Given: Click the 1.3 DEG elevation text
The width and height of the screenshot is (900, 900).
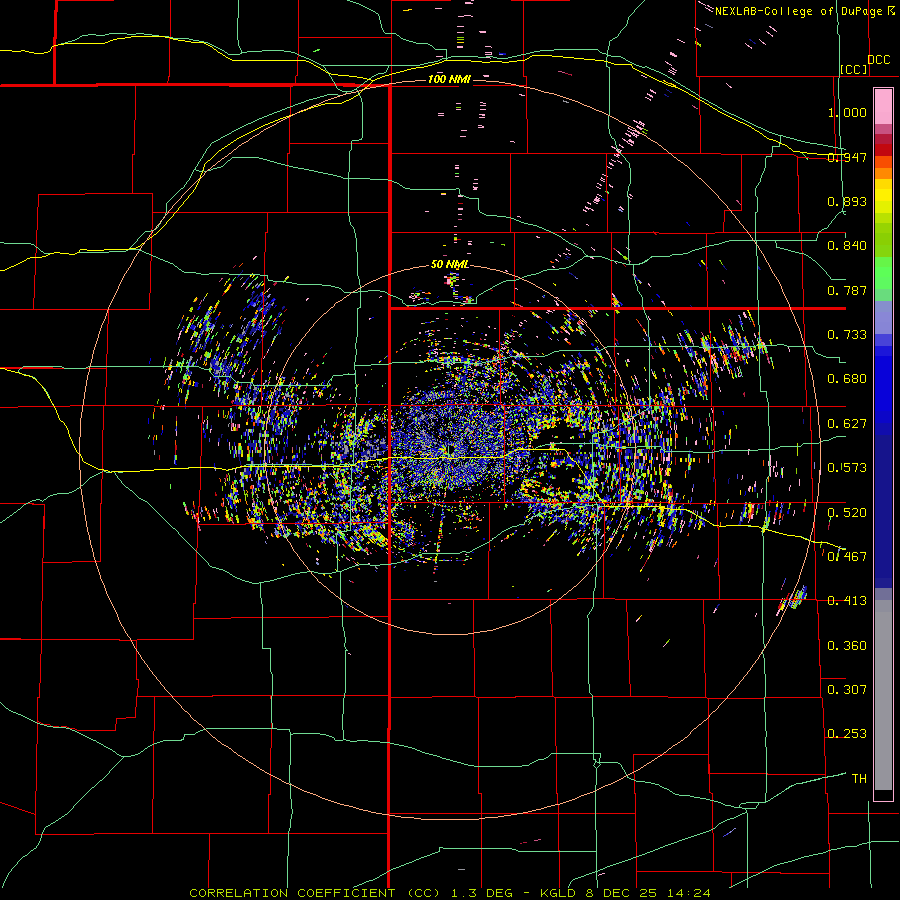Looking at the screenshot, I should point(480,893).
